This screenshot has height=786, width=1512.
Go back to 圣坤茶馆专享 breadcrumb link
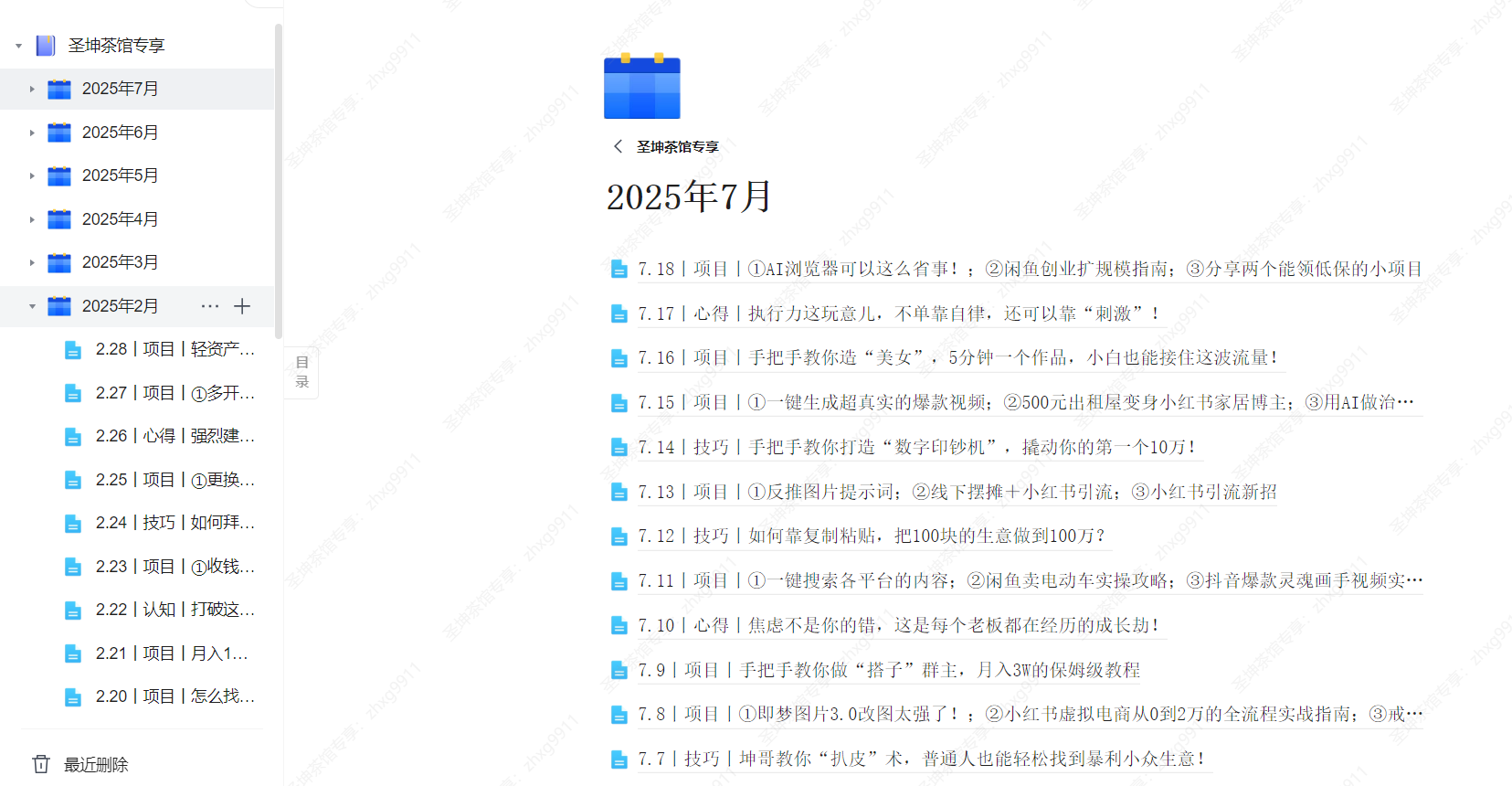[678, 146]
